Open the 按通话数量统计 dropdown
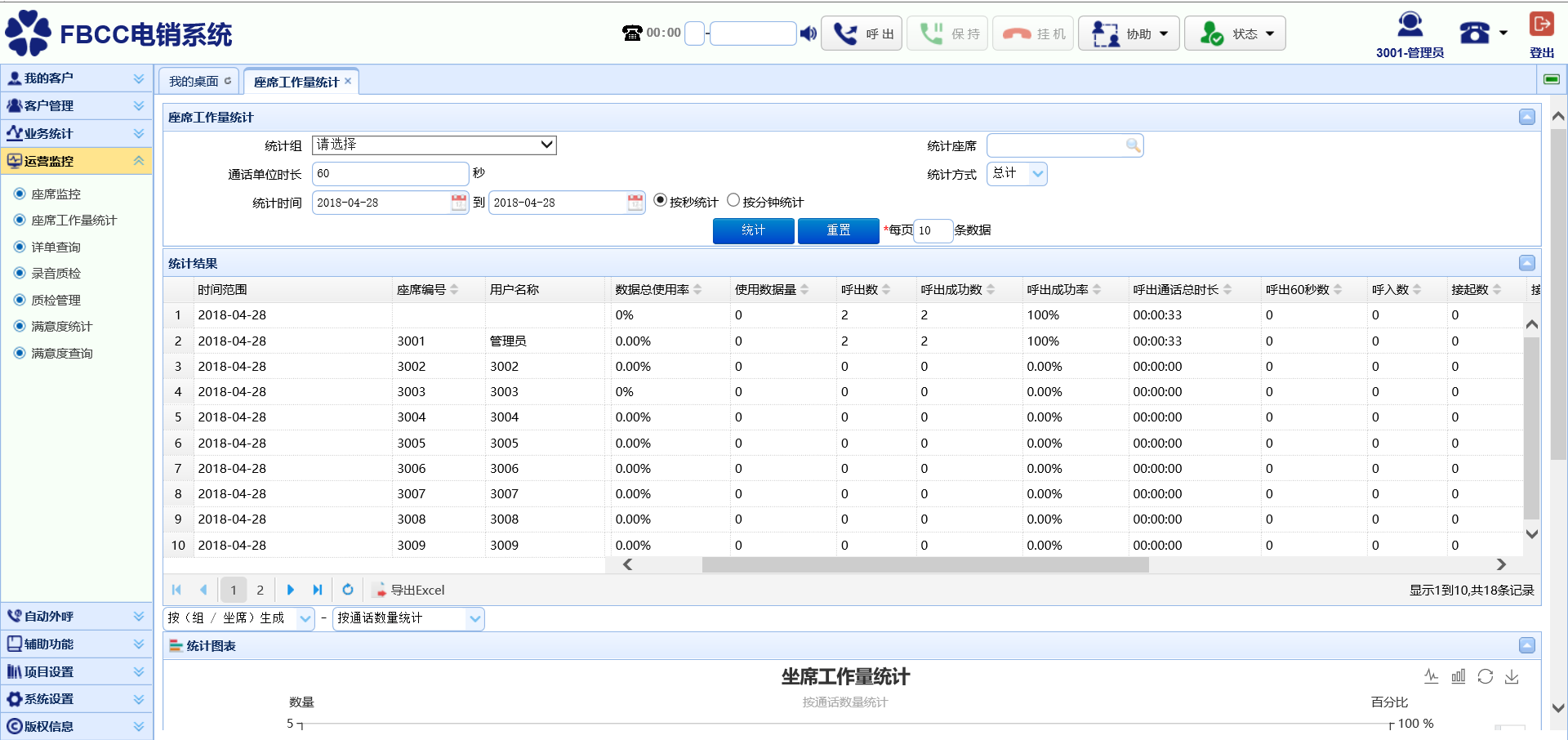1568x740 pixels. [x=408, y=618]
